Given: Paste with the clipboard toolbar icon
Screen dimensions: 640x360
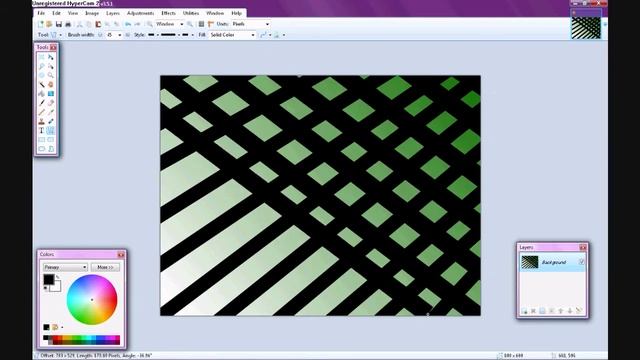Looking at the screenshot, I should pyautogui.click(x=98, y=24).
